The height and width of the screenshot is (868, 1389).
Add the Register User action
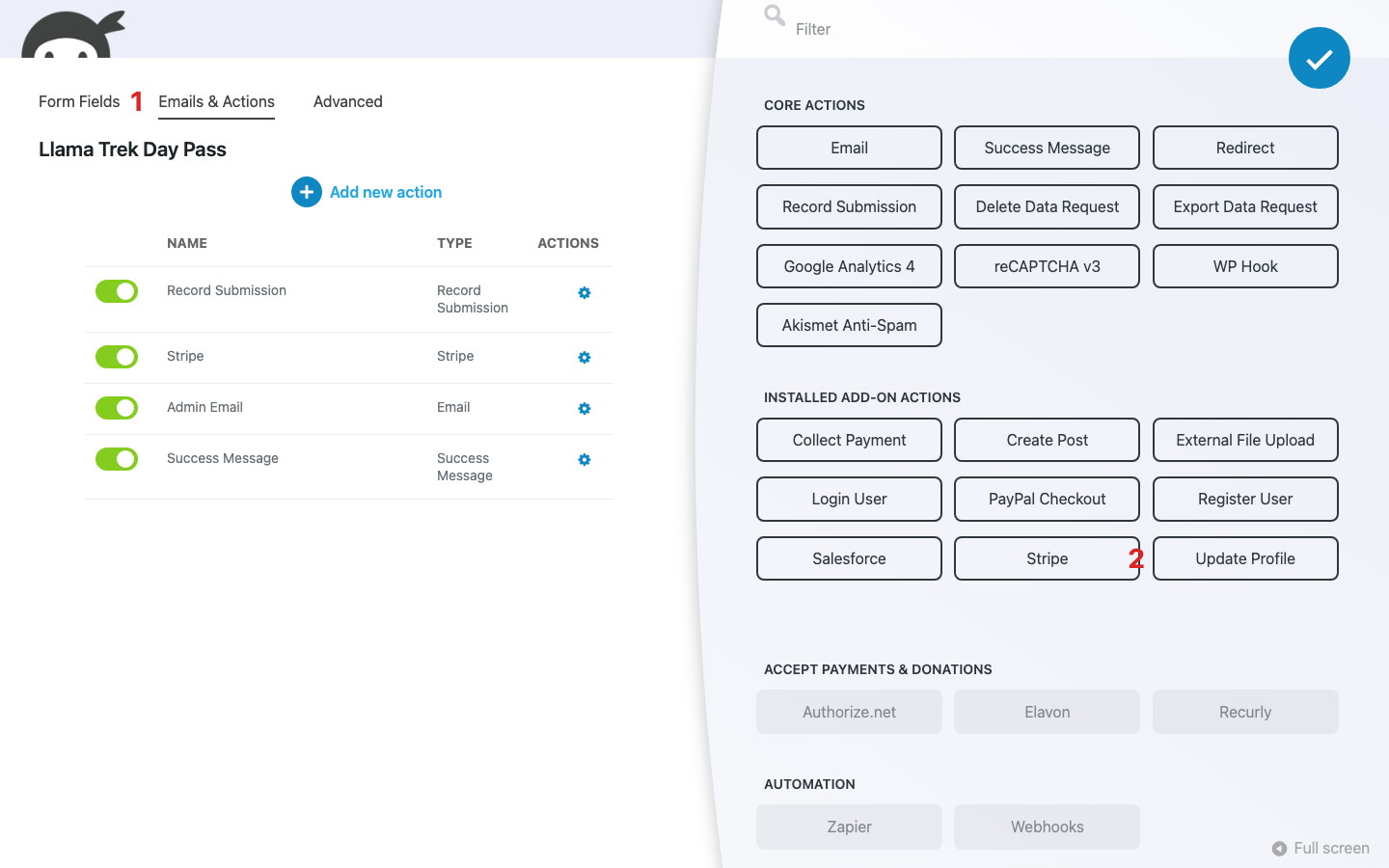(1245, 499)
